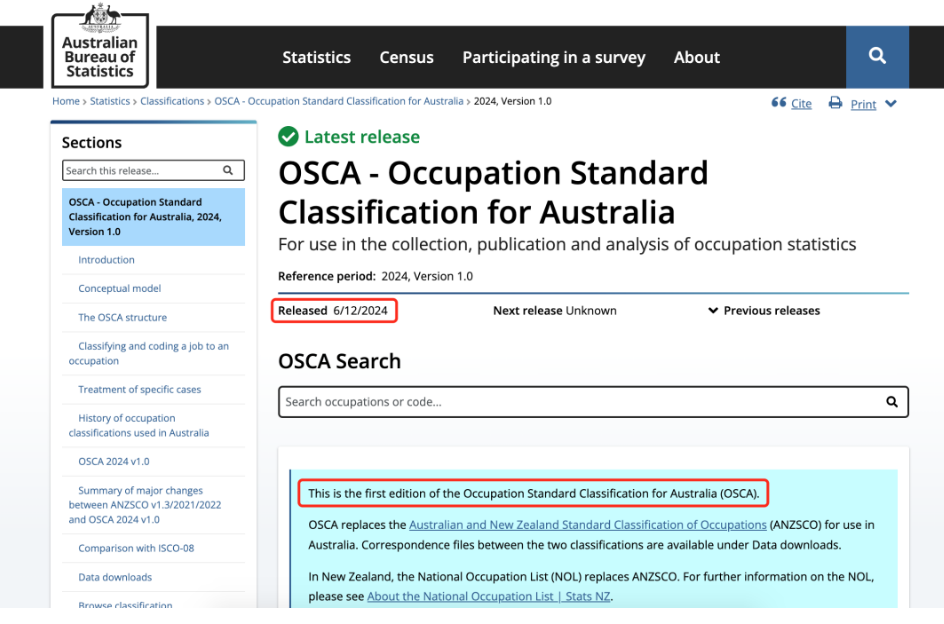Open the Statistics menu
The image size is (944, 624).
pos(317,57)
